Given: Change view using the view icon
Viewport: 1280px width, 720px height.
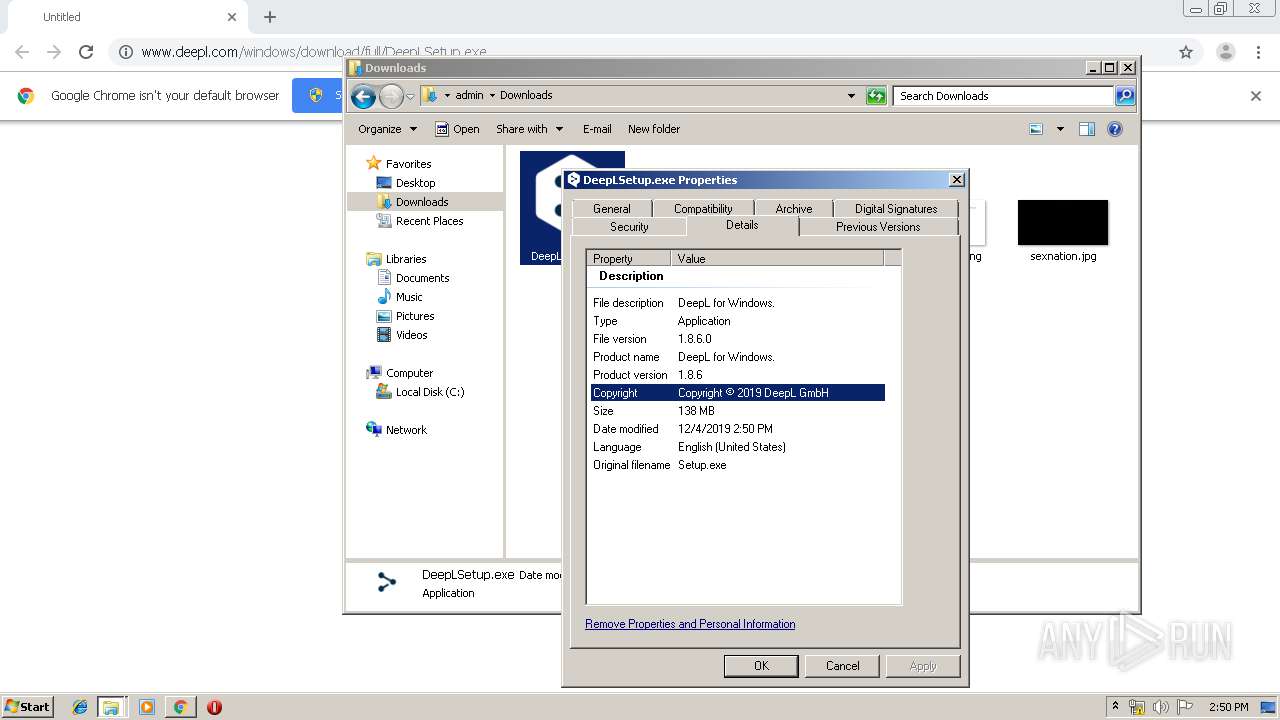Looking at the screenshot, I should (1036, 129).
